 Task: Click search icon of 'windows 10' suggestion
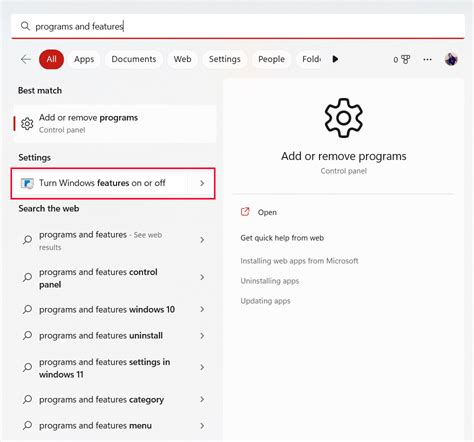point(27,309)
